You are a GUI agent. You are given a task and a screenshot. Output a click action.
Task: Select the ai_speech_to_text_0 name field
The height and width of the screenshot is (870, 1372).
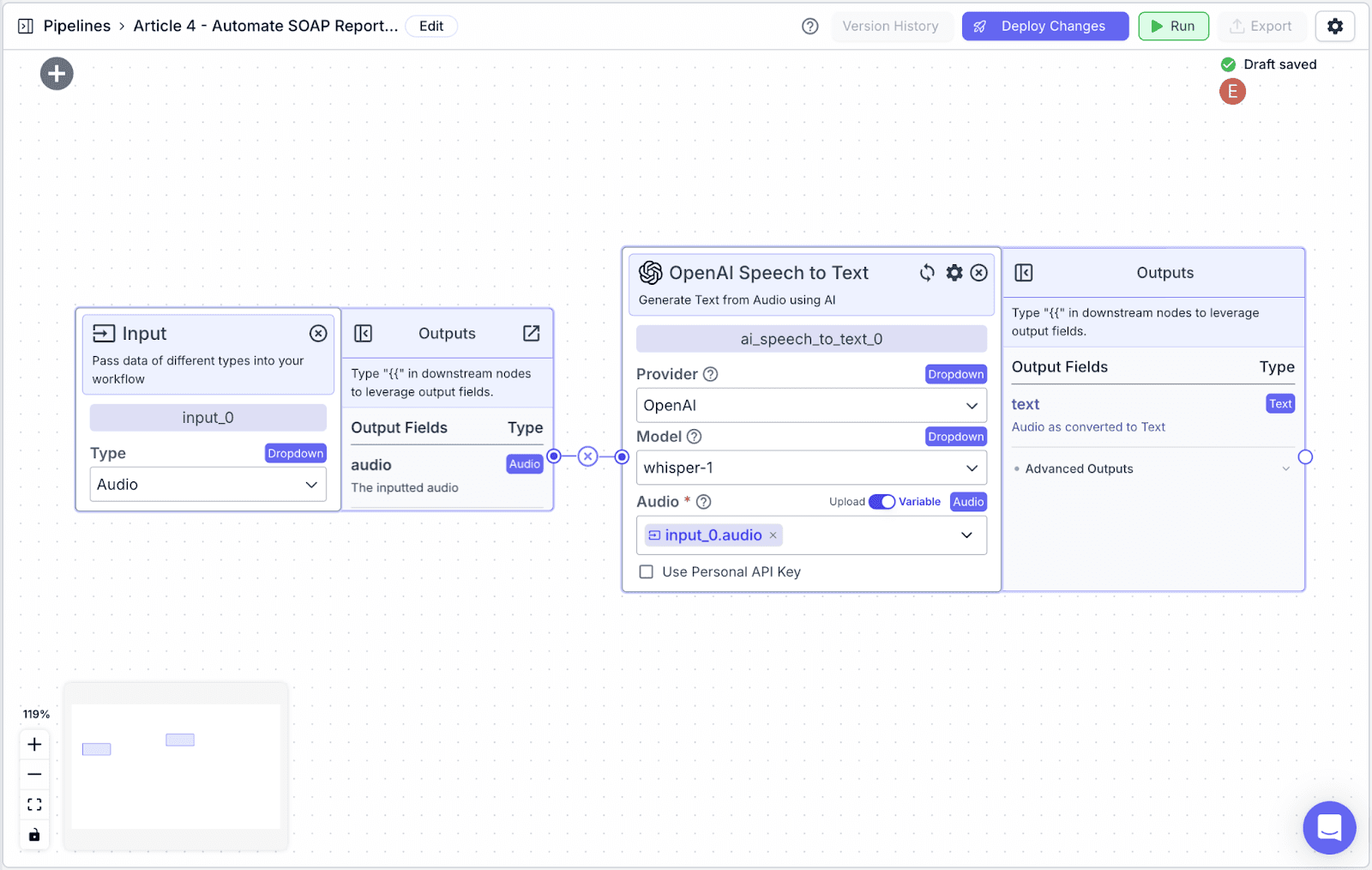[x=811, y=339]
